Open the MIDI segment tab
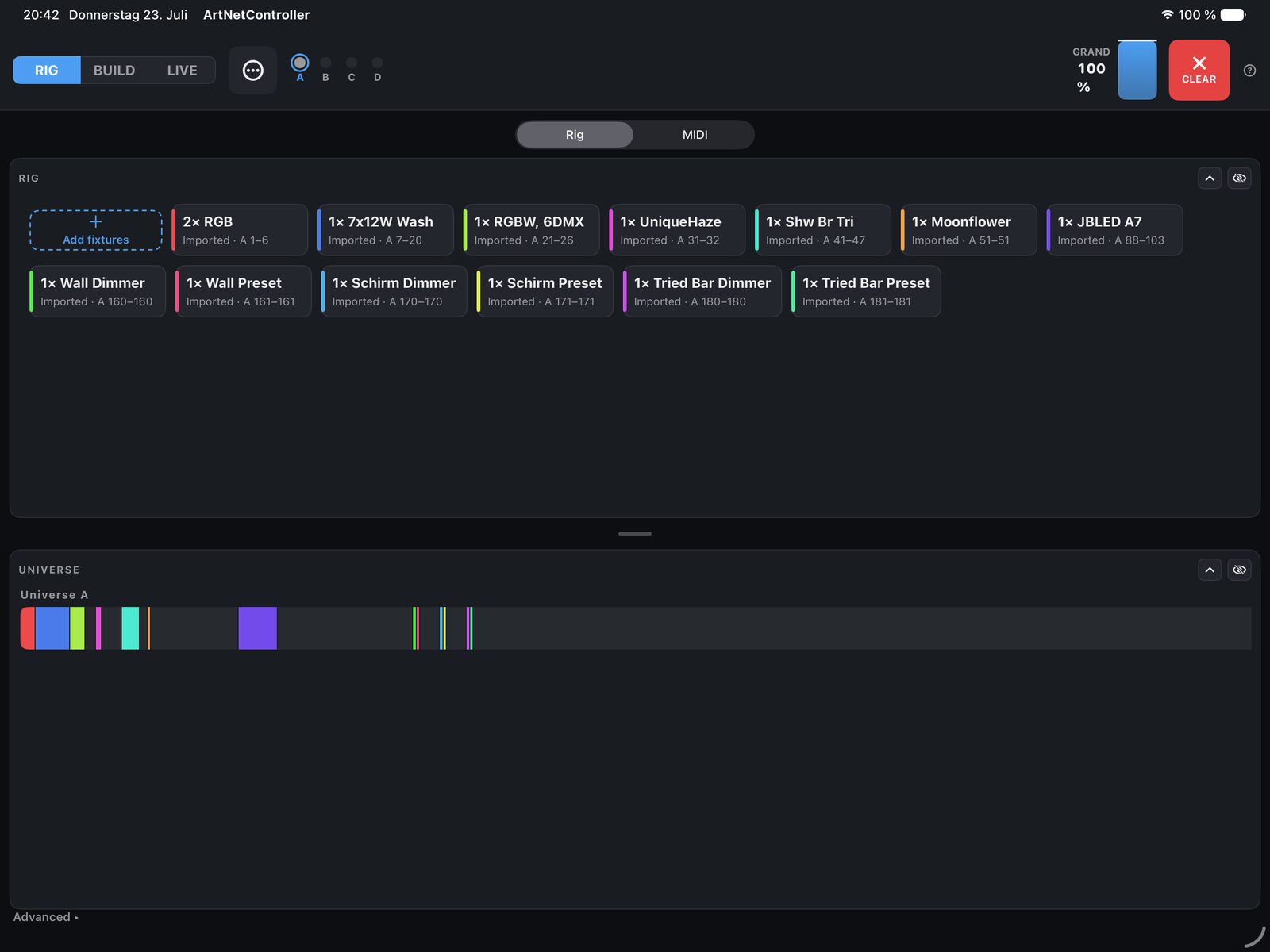This screenshot has width=1270, height=952. pyautogui.click(x=695, y=135)
